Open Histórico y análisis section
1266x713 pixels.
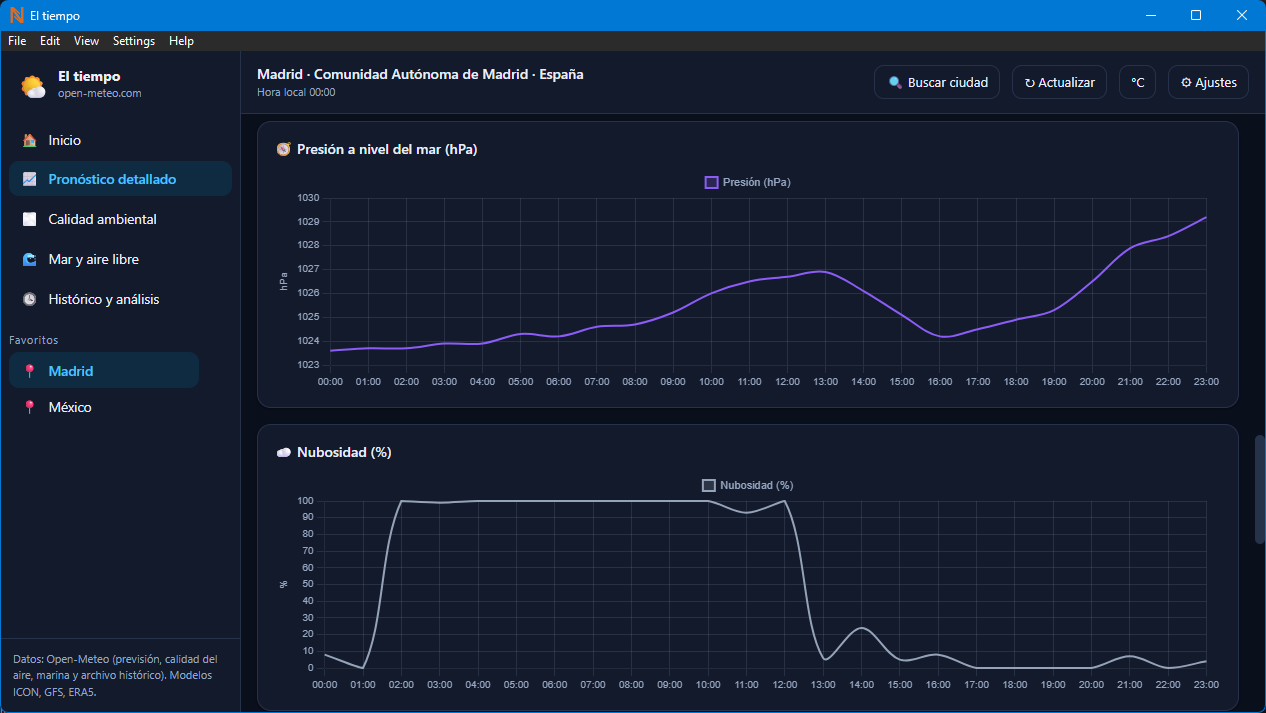[x=120, y=299]
